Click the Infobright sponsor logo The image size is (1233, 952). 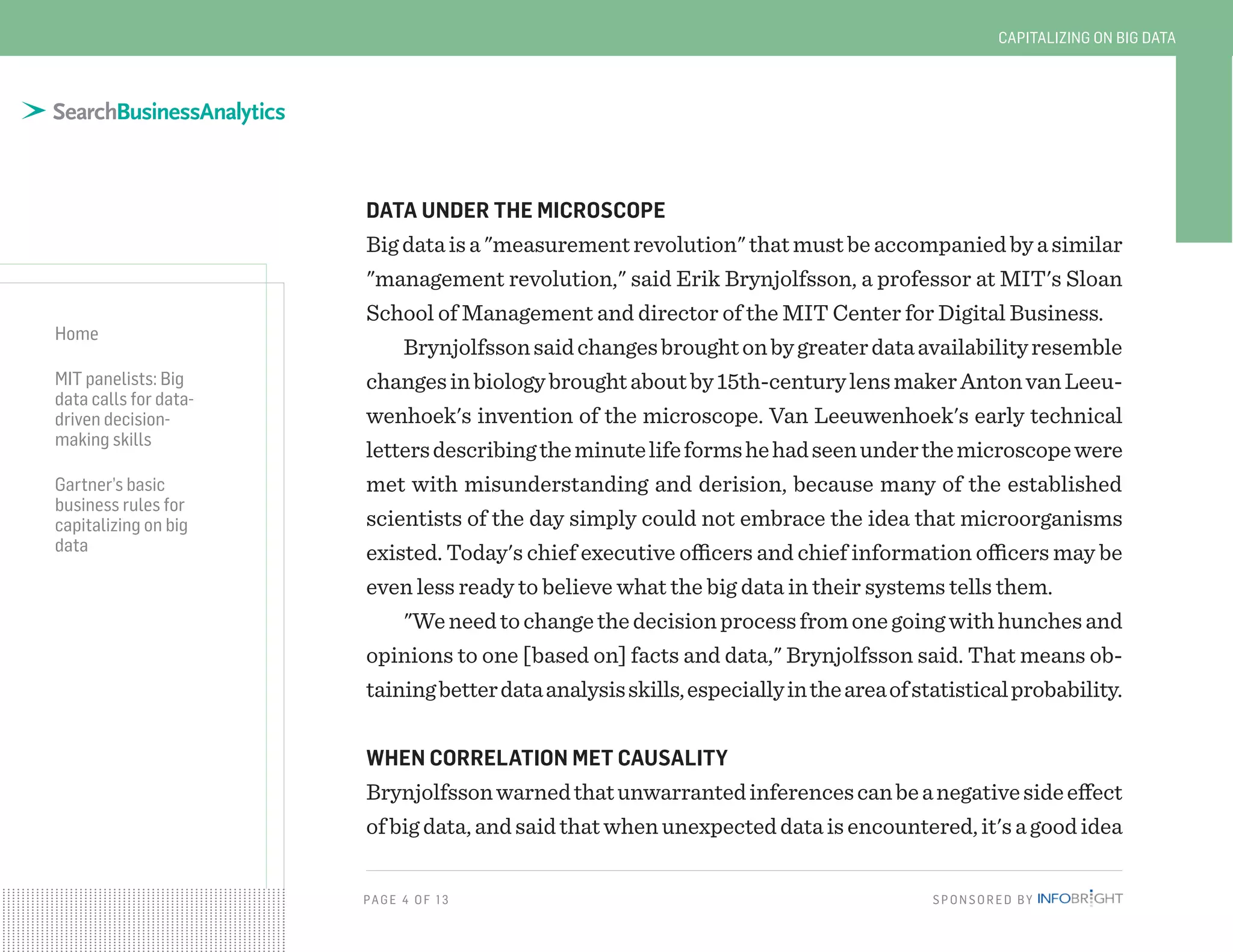(x=1079, y=898)
